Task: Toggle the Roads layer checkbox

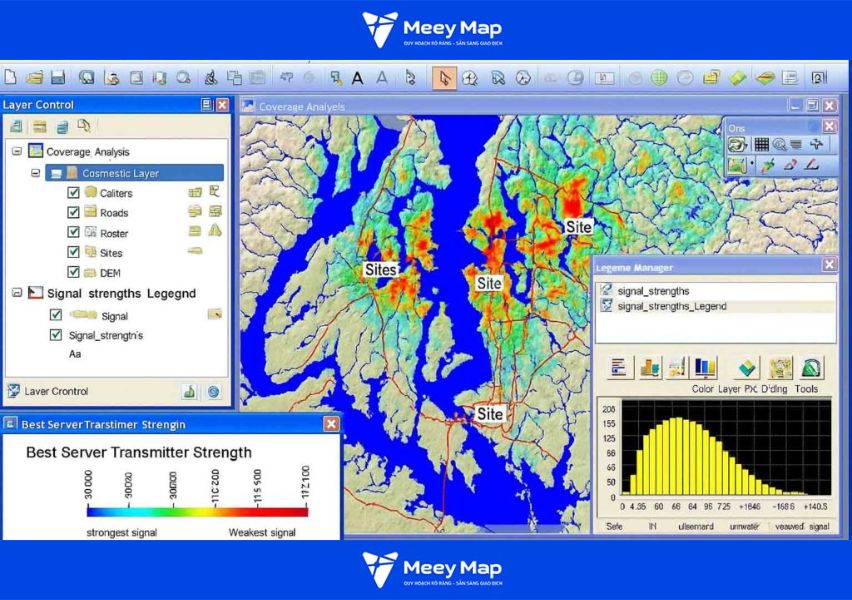Action: (73, 212)
